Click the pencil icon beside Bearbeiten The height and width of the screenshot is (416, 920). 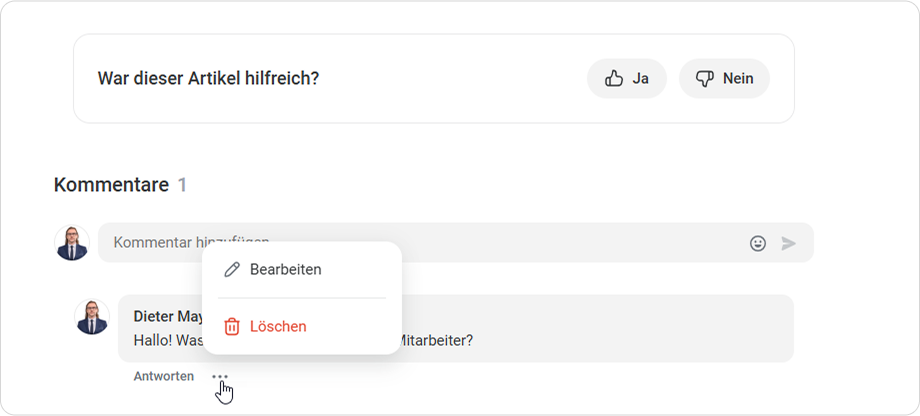click(232, 270)
